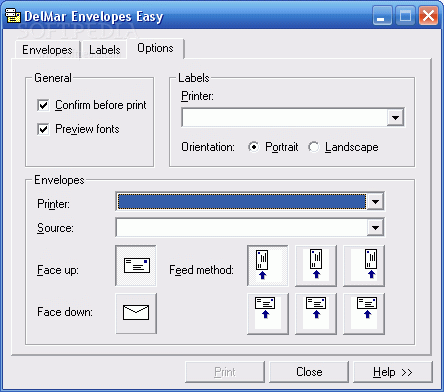444x392 pixels.
Task: Select the Face up envelope icon
Action: tap(136, 266)
